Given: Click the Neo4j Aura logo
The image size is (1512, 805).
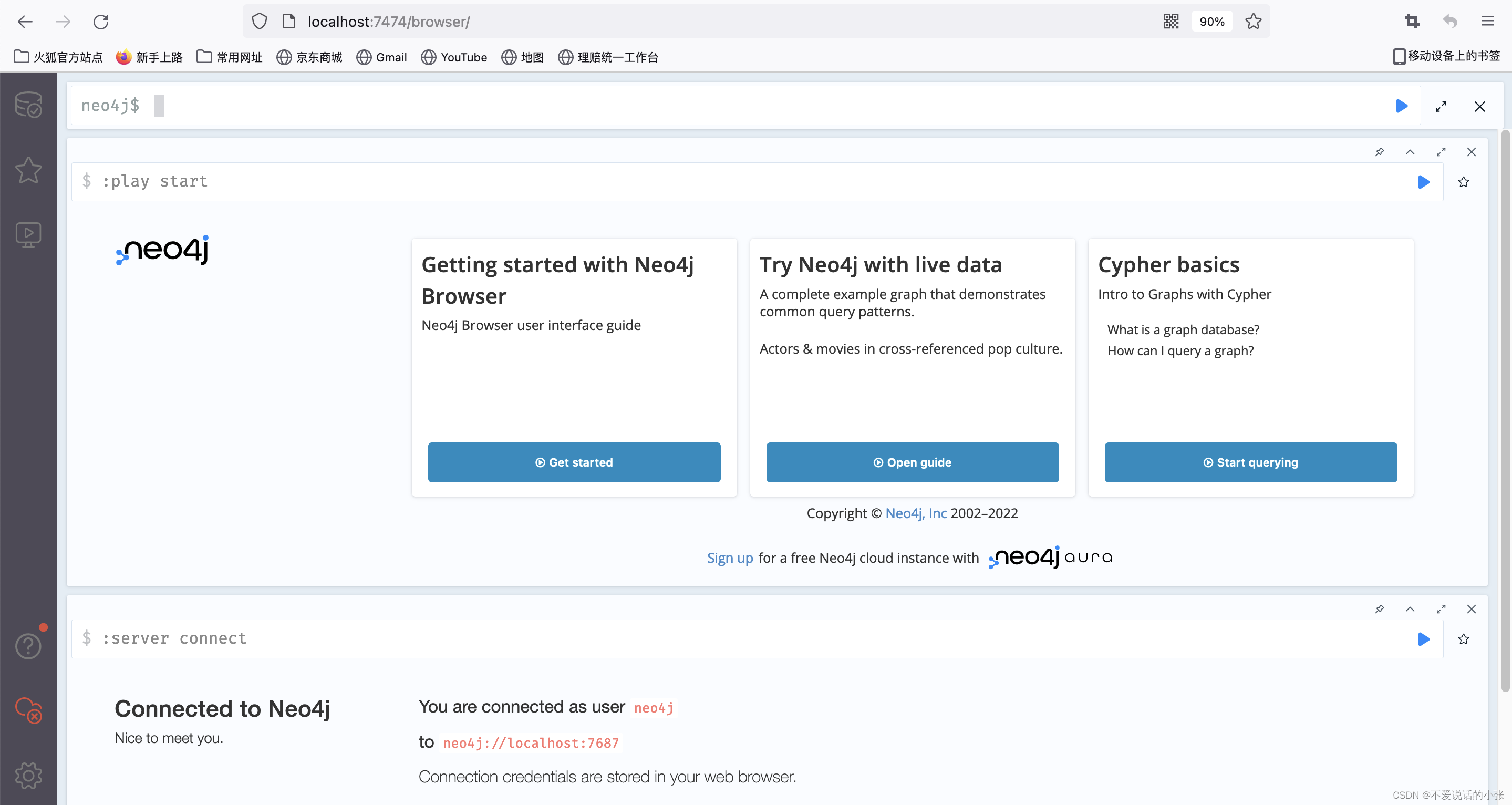Looking at the screenshot, I should click(1051, 557).
